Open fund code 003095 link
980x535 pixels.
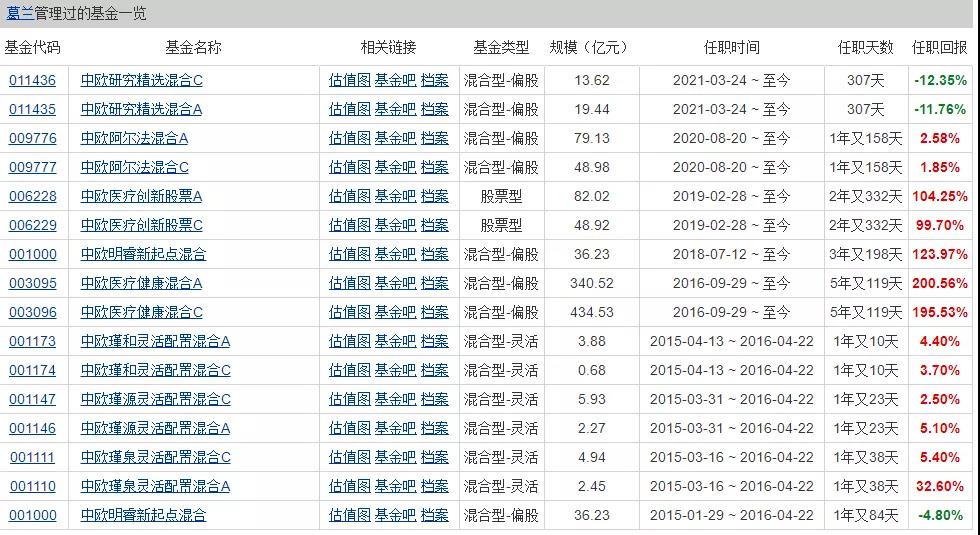(x=32, y=283)
